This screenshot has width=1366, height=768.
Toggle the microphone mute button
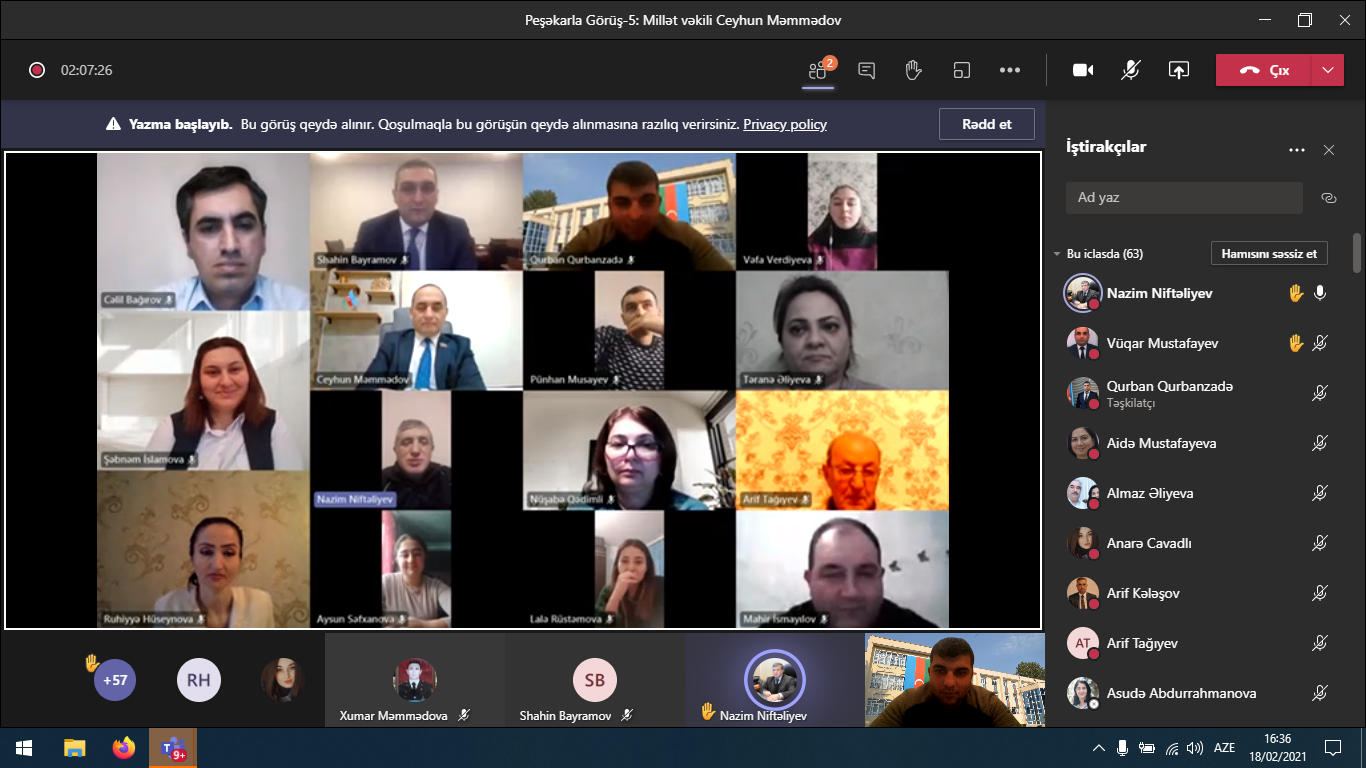click(1131, 70)
